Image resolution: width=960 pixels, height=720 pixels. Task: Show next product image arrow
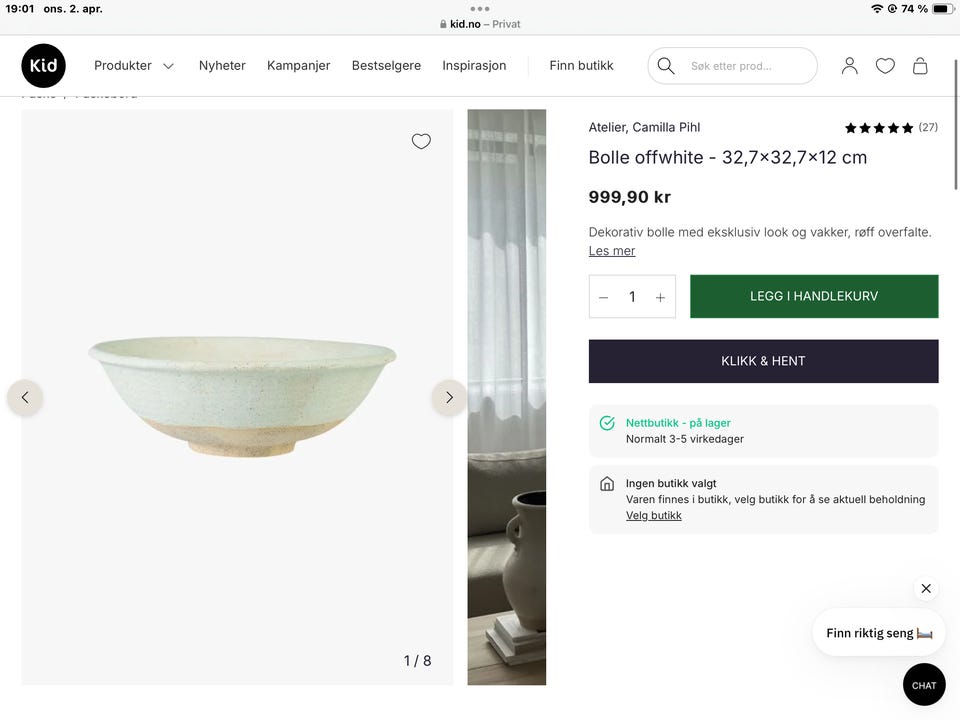click(449, 397)
